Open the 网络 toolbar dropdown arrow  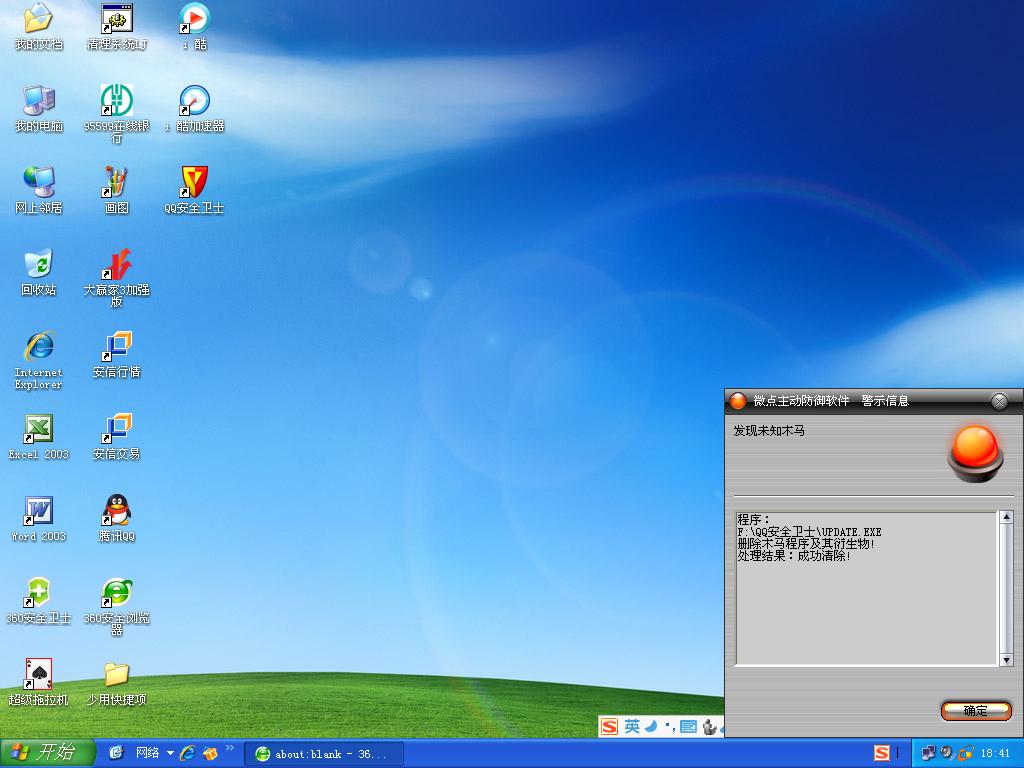170,753
